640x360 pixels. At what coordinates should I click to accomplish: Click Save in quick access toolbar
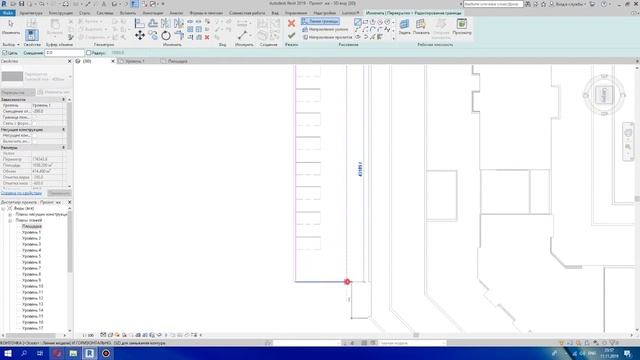click(x=21, y=4)
